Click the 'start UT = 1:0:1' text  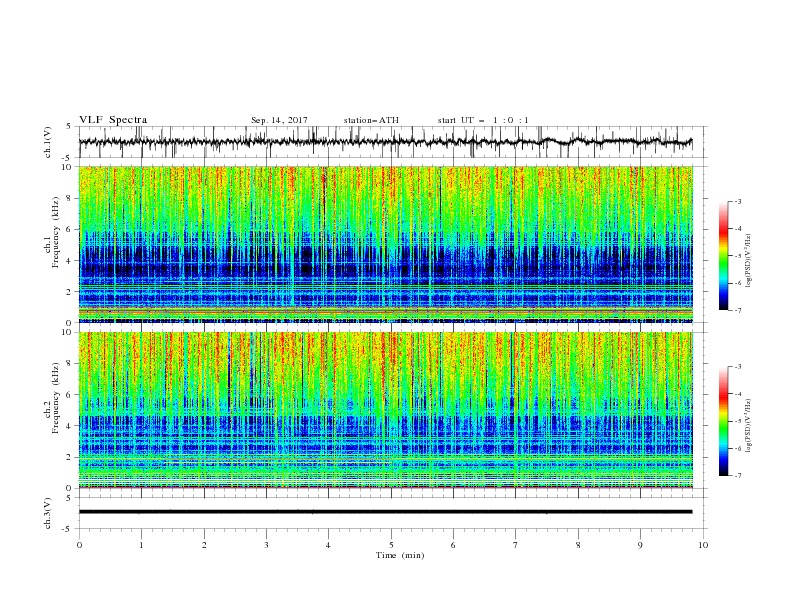tap(483, 120)
